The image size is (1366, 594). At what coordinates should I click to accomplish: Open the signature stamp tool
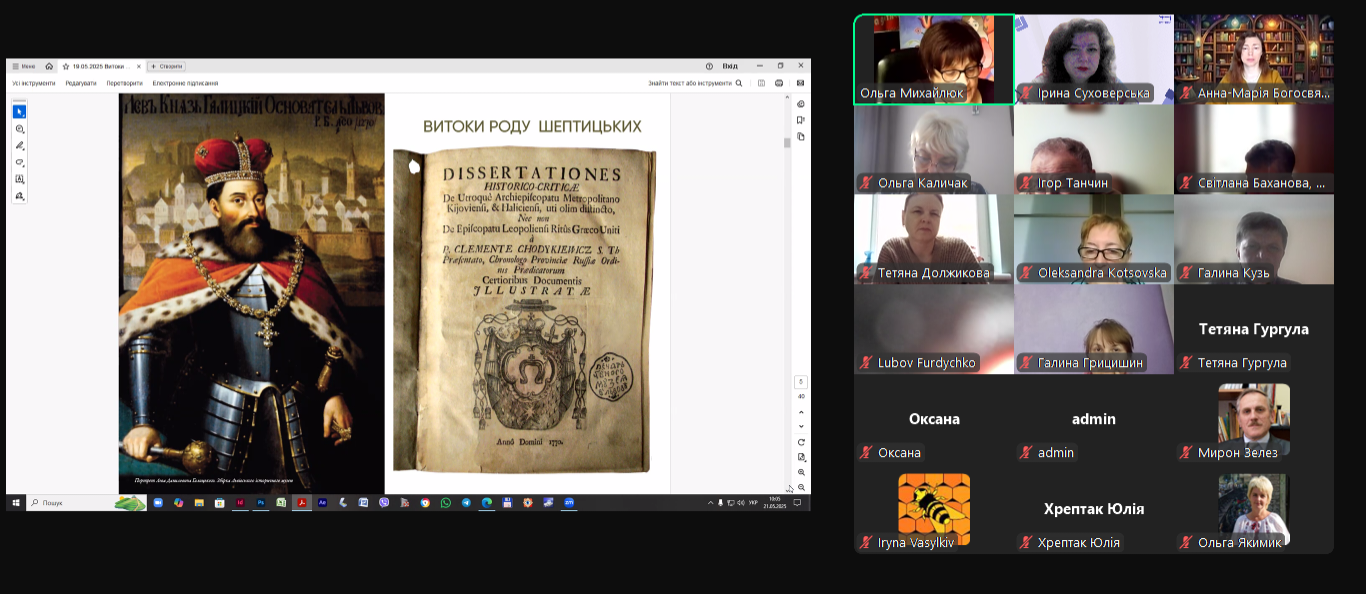(x=19, y=196)
